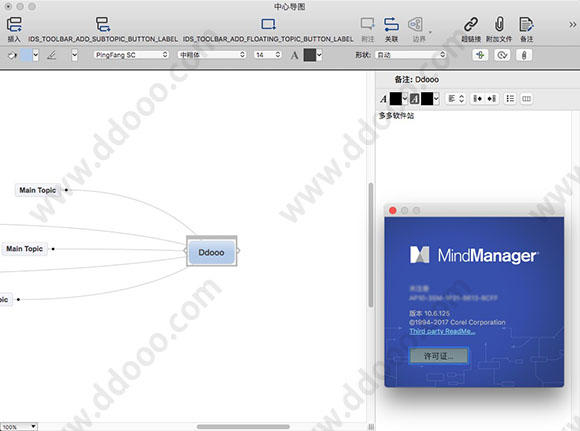Screen dimensions: 580x431
Task: Click the circular arrow button in format bar
Action: pos(502,55)
